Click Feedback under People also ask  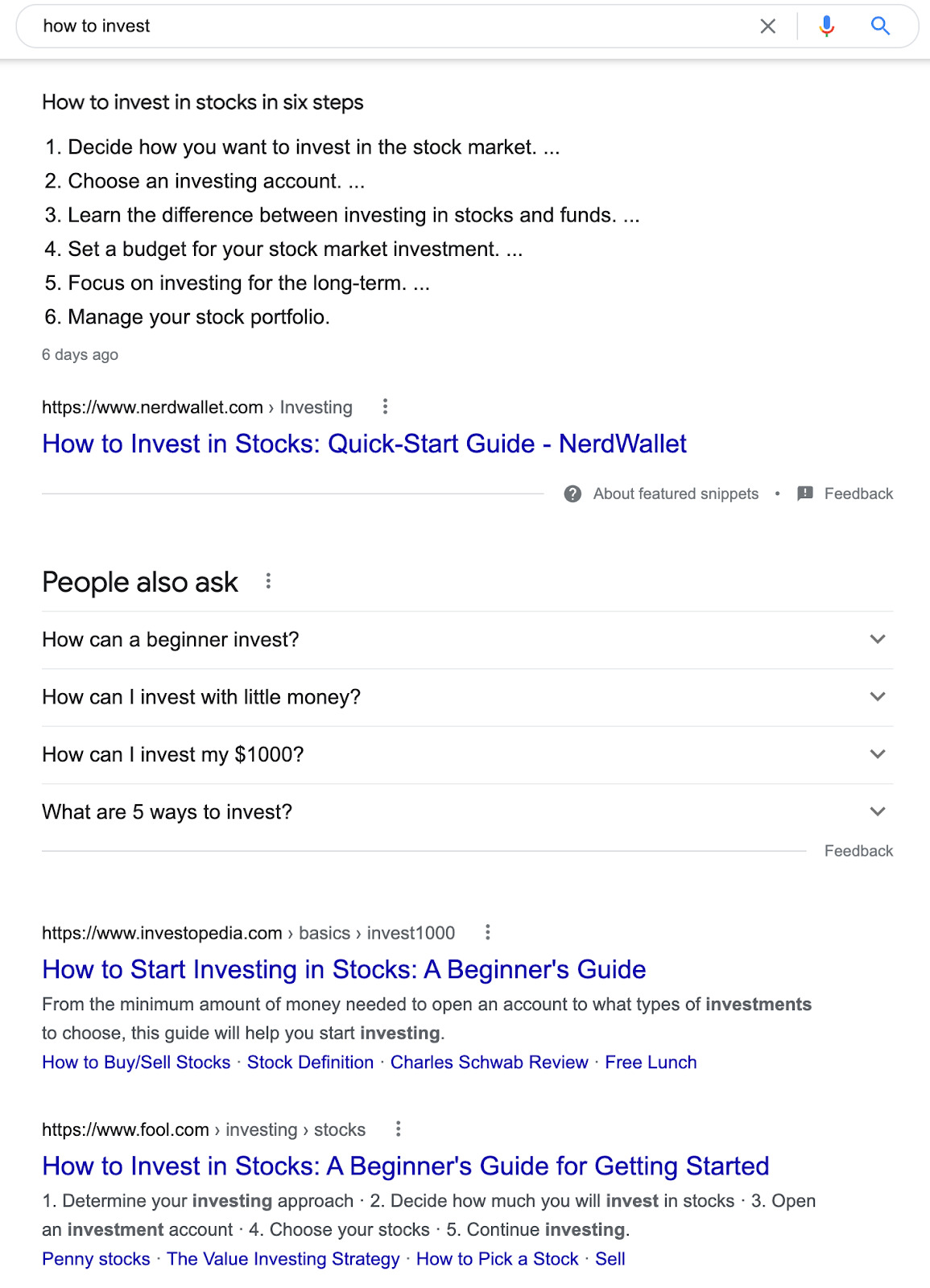pyautogui.click(x=858, y=850)
